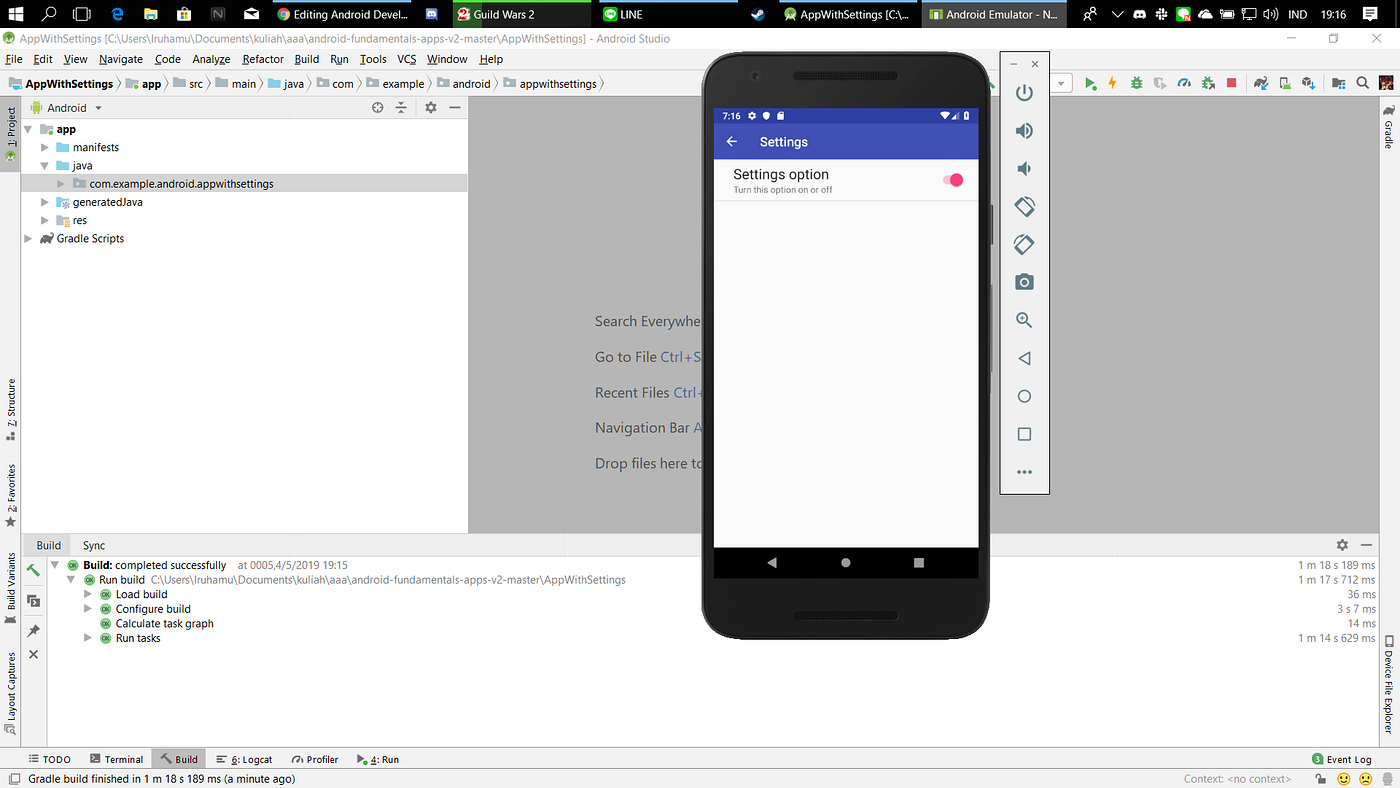Viewport: 1400px width, 788px height.
Task: Open the Navigate menu
Action: click(120, 59)
